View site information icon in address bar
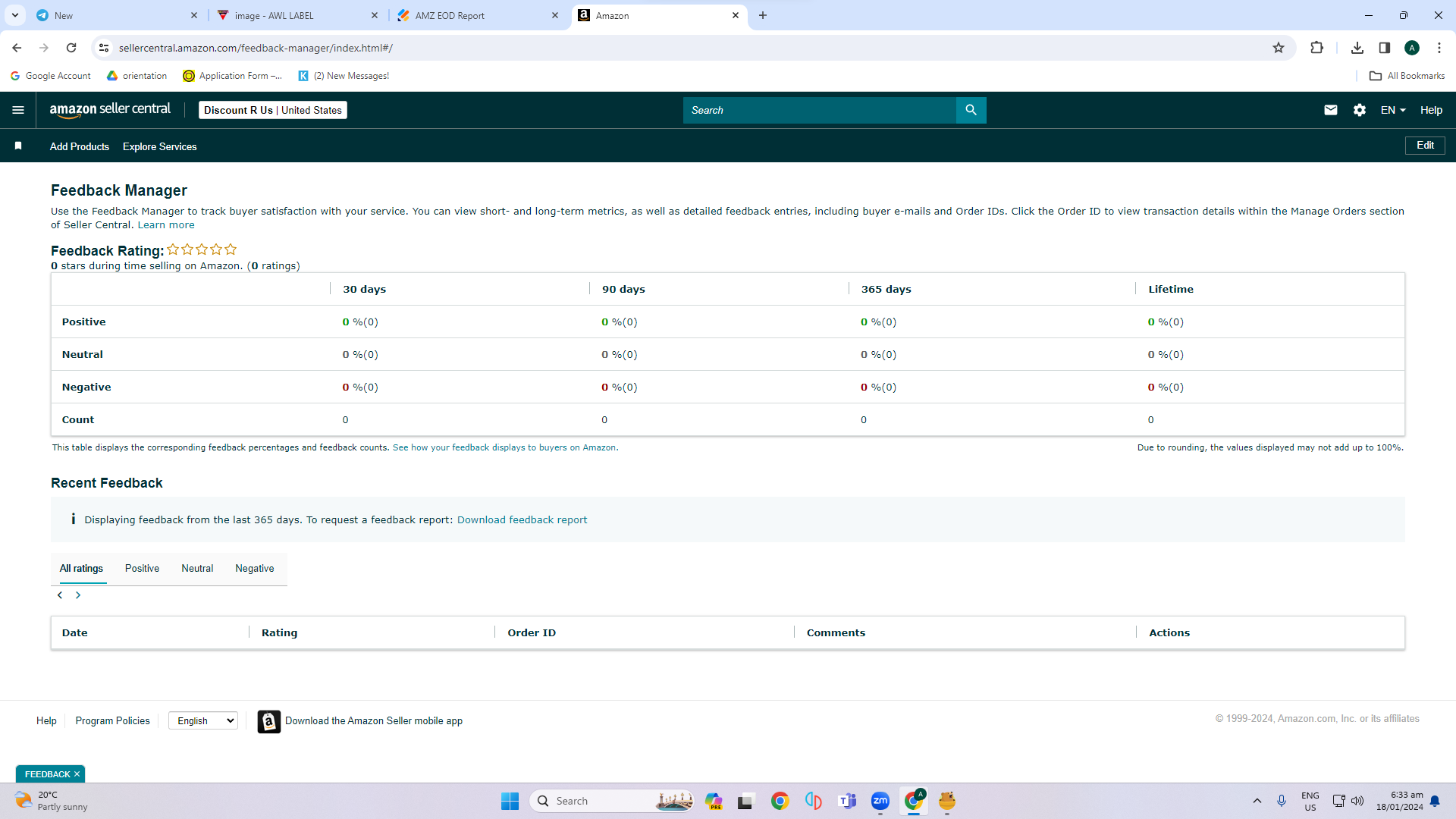Image resolution: width=1456 pixels, height=819 pixels. click(104, 48)
